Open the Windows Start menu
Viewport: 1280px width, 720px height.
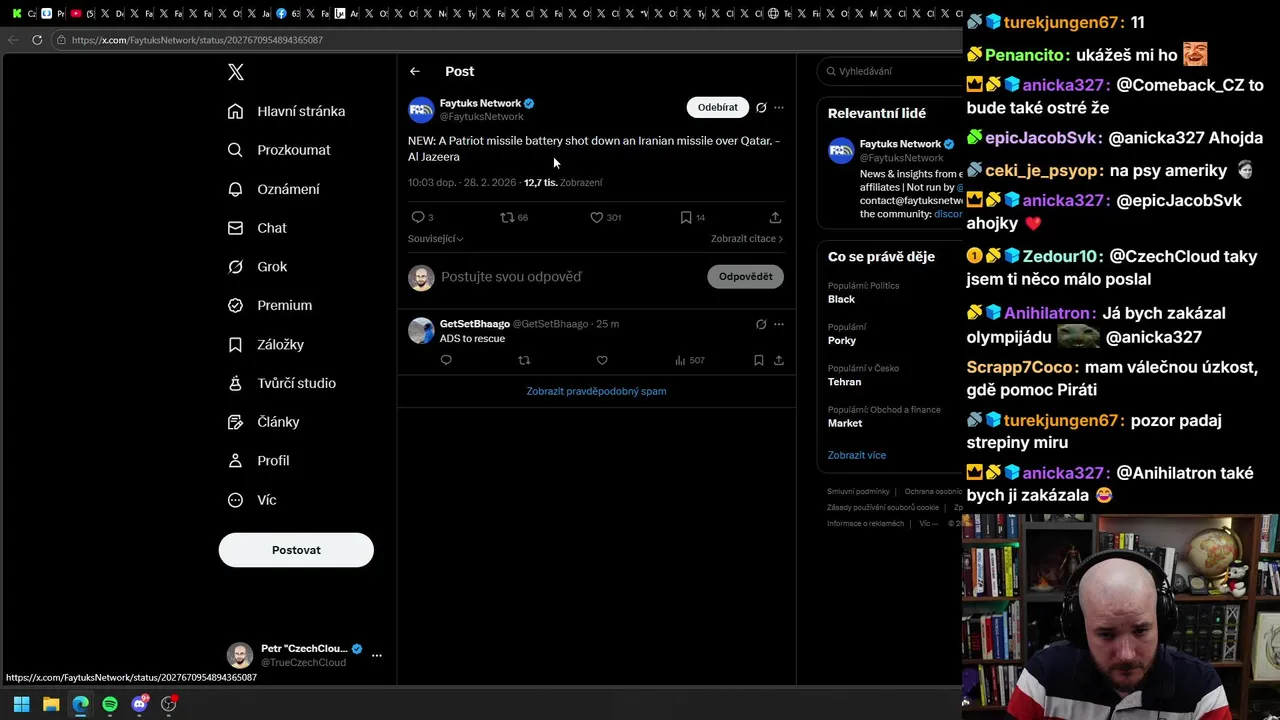pos(21,704)
